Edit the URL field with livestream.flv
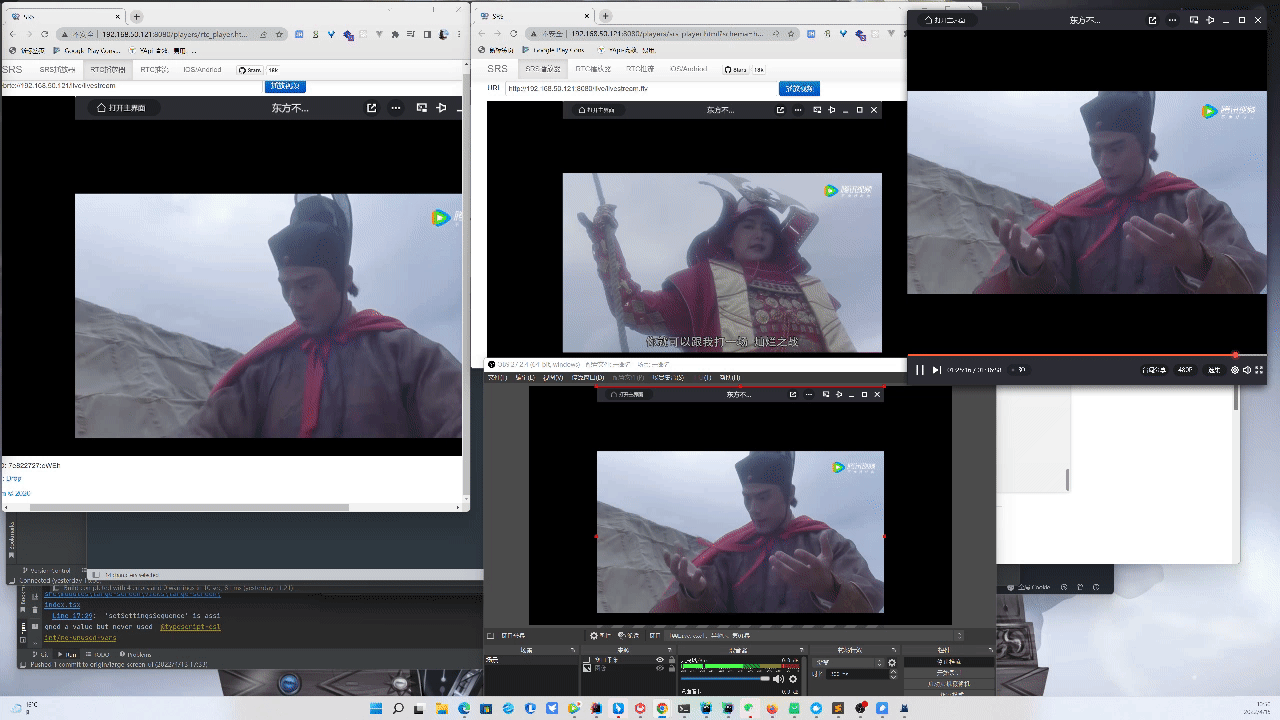This screenshot has width=1280, height=720. [x=640, y=88]
